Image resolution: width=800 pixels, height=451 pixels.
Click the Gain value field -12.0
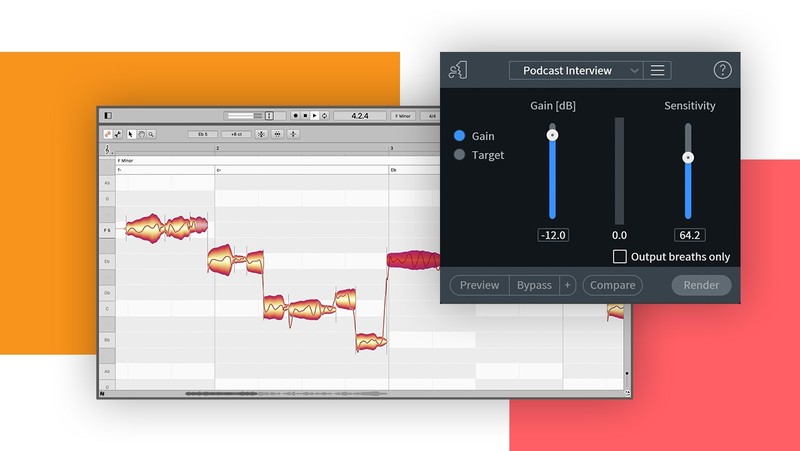point(553,235)
